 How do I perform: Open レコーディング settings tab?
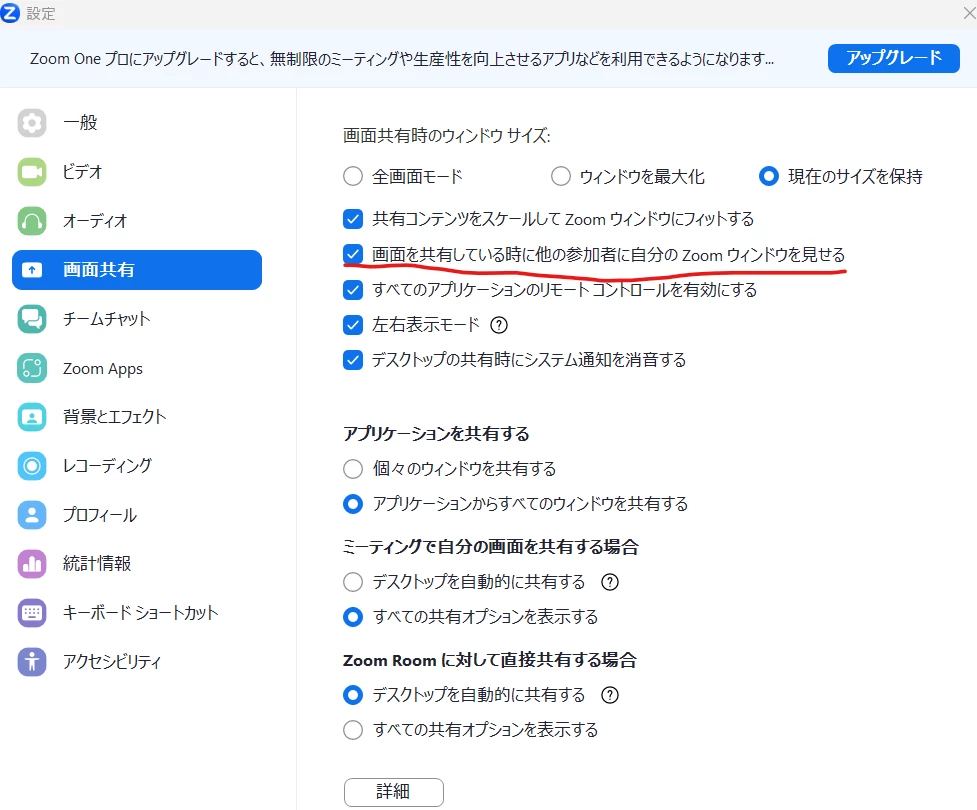[136, 466]
